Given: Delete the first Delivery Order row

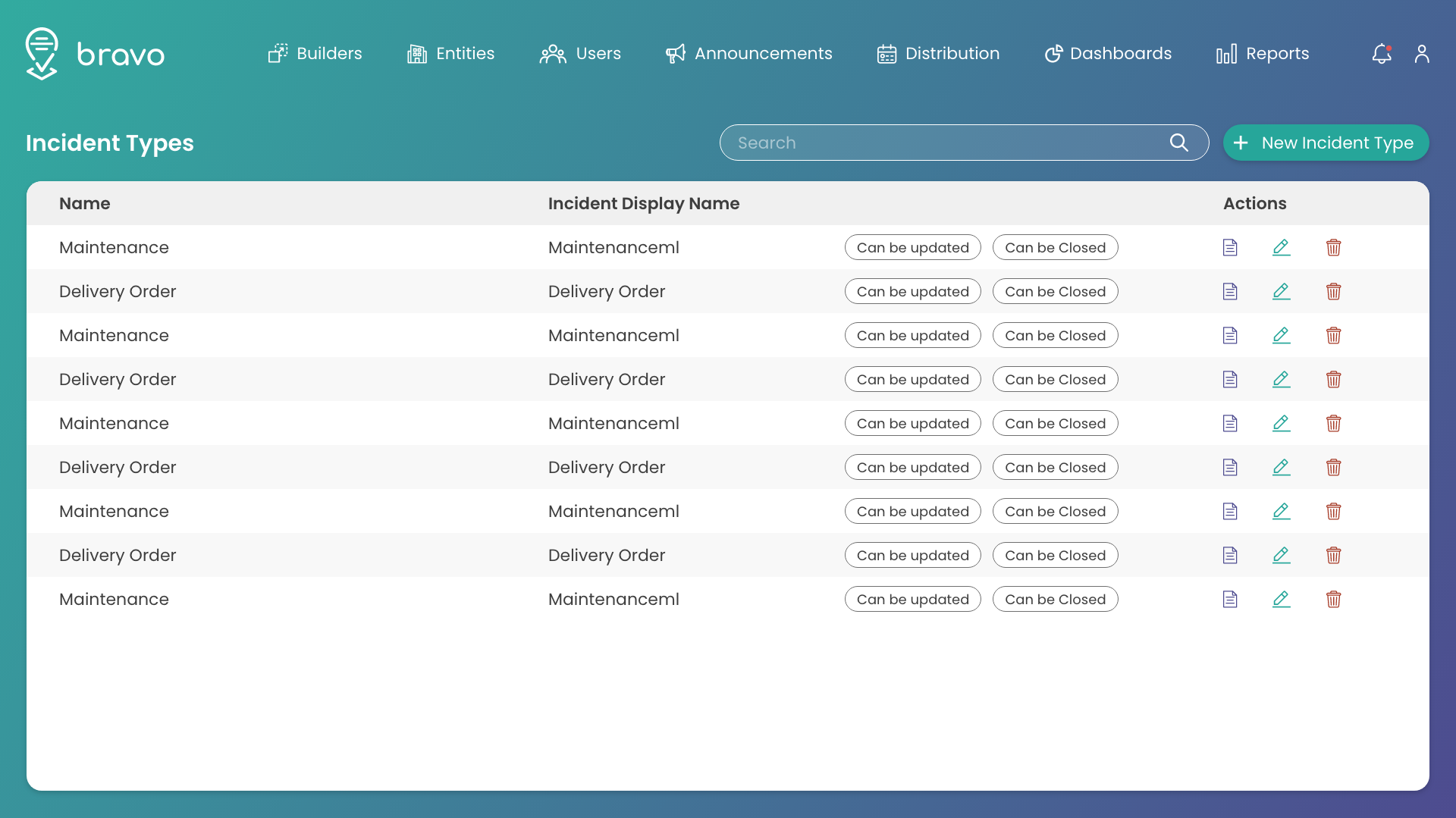Looking at the screenshot, I should (1334, 291).
